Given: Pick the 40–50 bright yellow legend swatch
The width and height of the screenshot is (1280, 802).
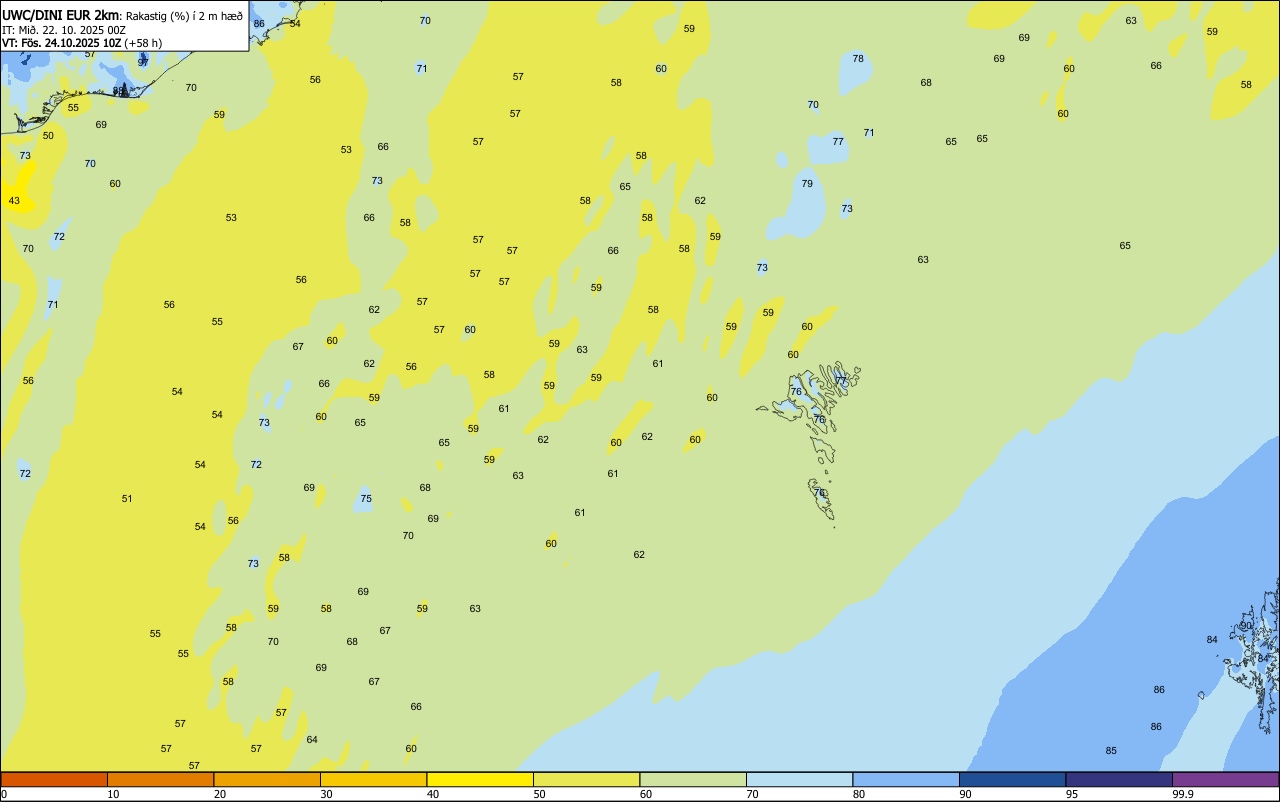Looking at the screenshot, I should (x=480, y=779).
